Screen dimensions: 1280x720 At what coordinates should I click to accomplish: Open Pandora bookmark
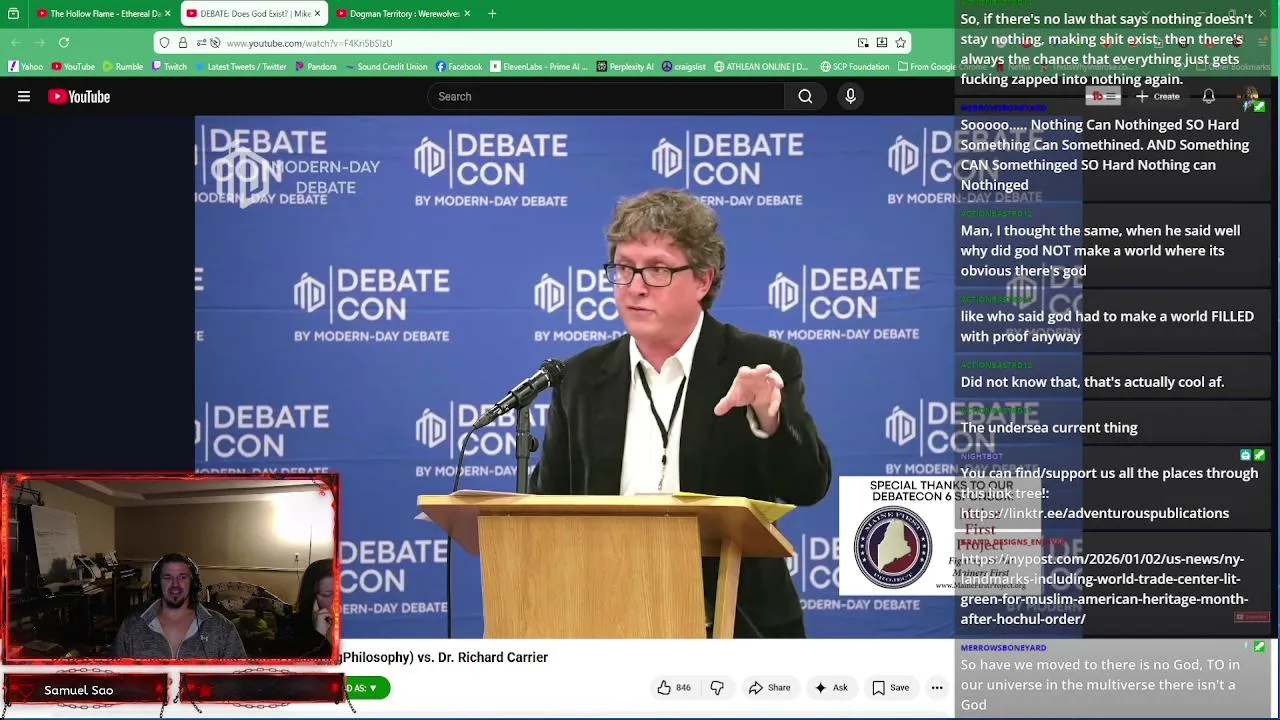tap(315, 67)
